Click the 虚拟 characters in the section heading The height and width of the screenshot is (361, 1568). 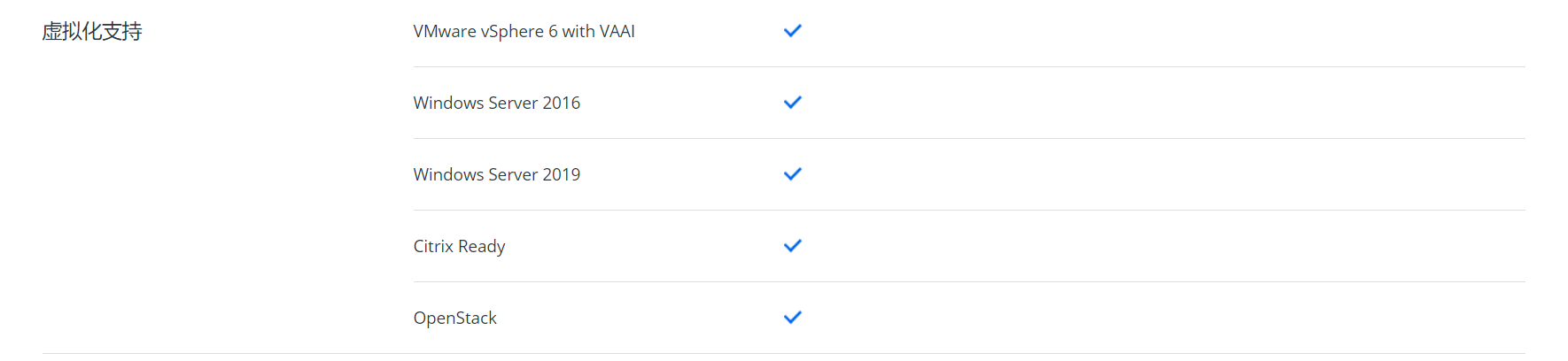pos(62,32)
